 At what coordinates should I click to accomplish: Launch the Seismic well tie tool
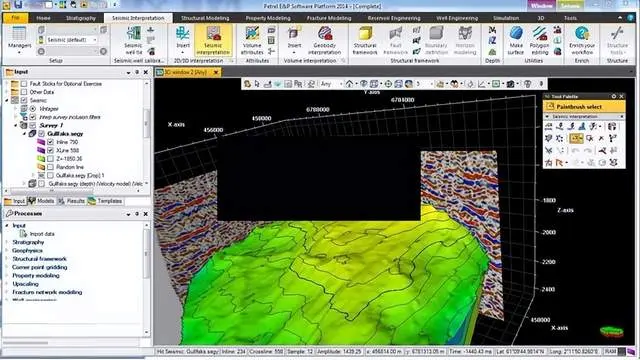pos(133,40)
